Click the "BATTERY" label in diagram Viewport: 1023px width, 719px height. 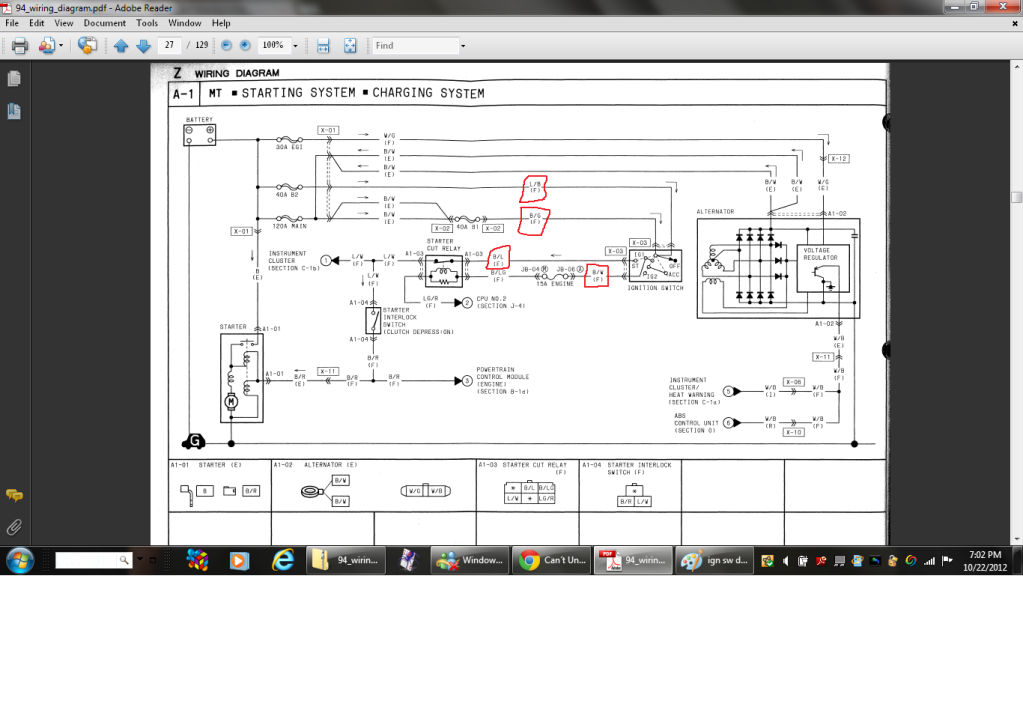coord(199,119)
